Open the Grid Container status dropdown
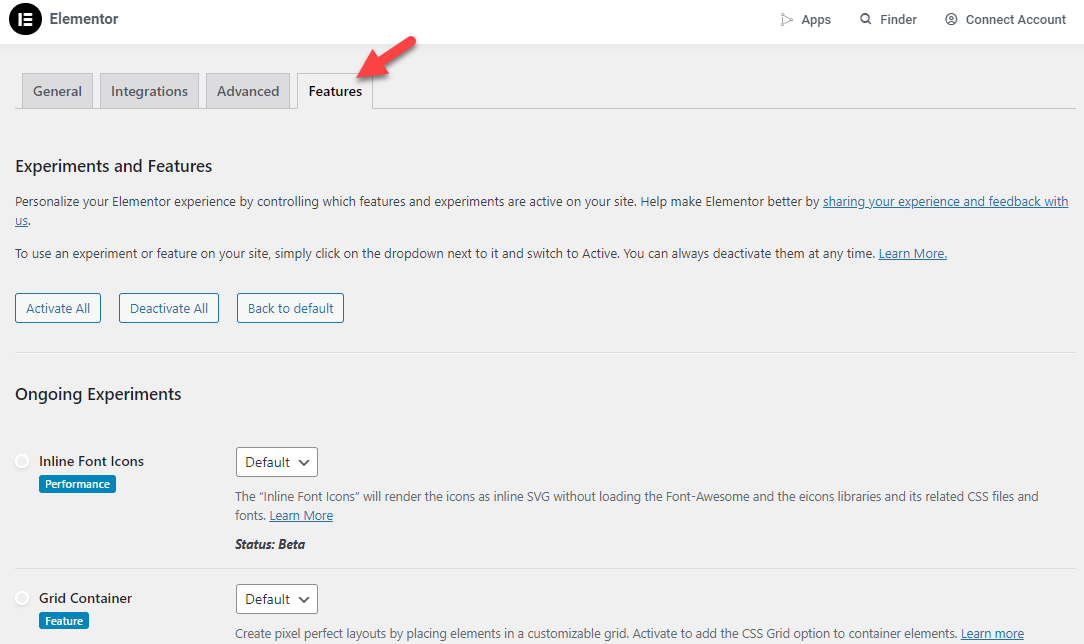The image size is (1084, 644). [277, 599]
